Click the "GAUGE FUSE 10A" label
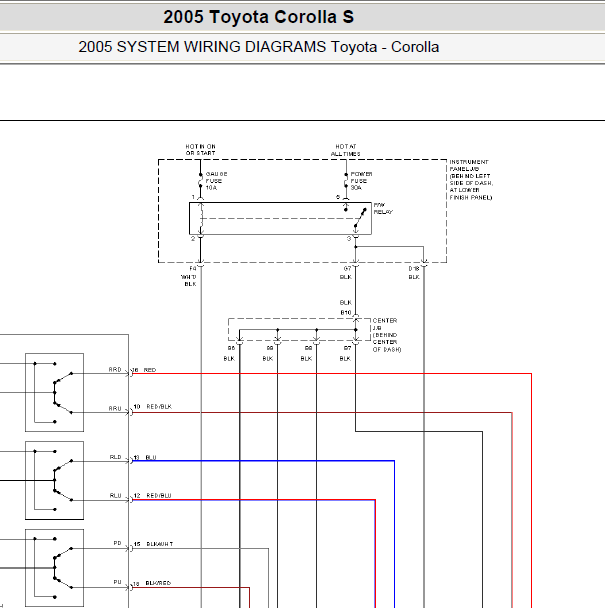The image size is (605, 608). pos(216,181)
